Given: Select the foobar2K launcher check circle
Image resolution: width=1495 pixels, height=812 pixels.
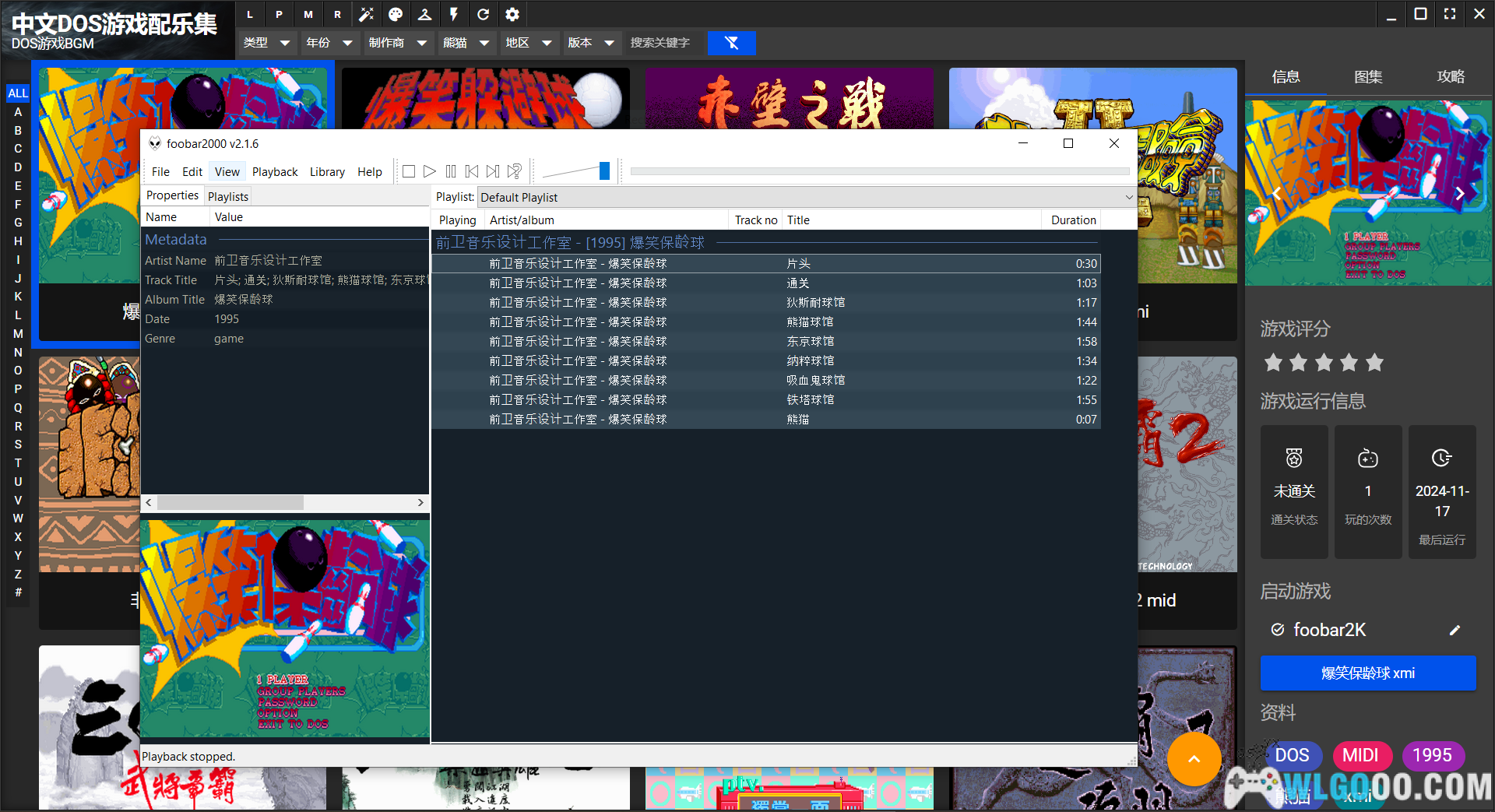Looking at the screenshot, I should (1278, 630).
